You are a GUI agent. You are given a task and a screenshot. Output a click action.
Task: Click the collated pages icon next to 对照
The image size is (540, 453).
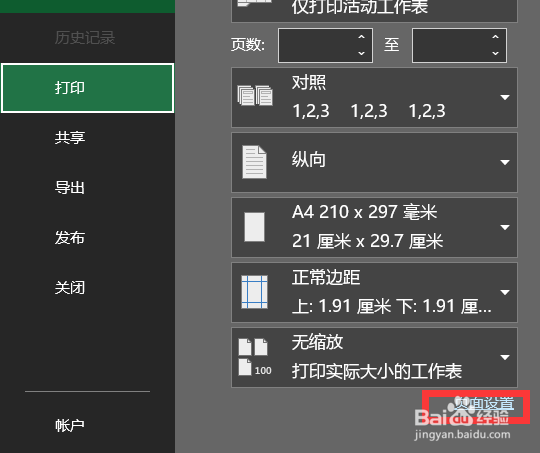(x=255, y=95)
